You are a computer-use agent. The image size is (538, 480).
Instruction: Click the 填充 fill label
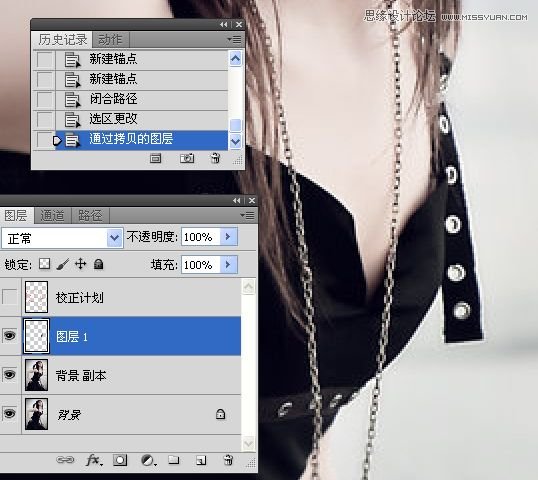click(x=164, y=265)
